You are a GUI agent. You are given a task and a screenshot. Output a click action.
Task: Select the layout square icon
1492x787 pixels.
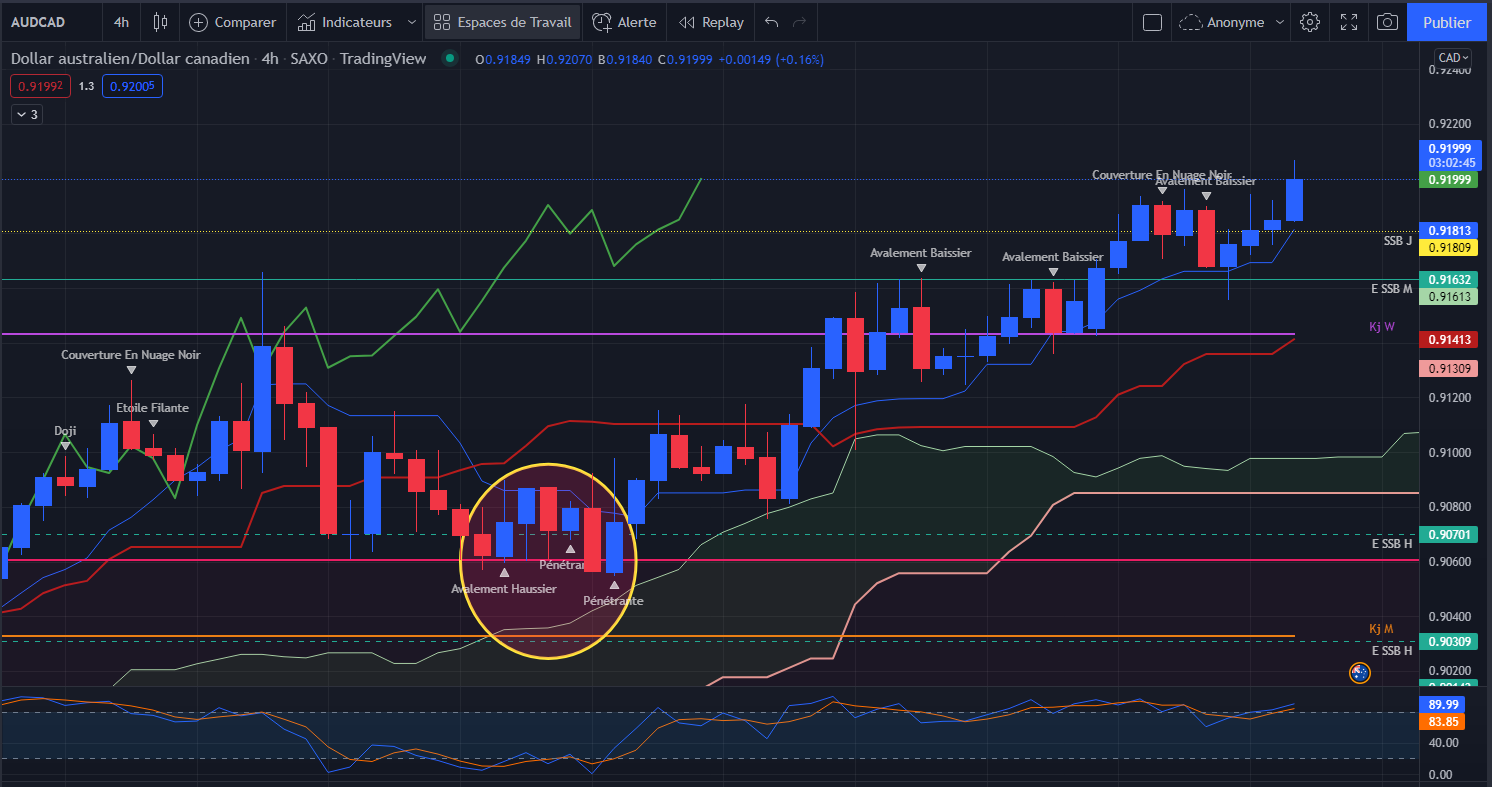1152,22
